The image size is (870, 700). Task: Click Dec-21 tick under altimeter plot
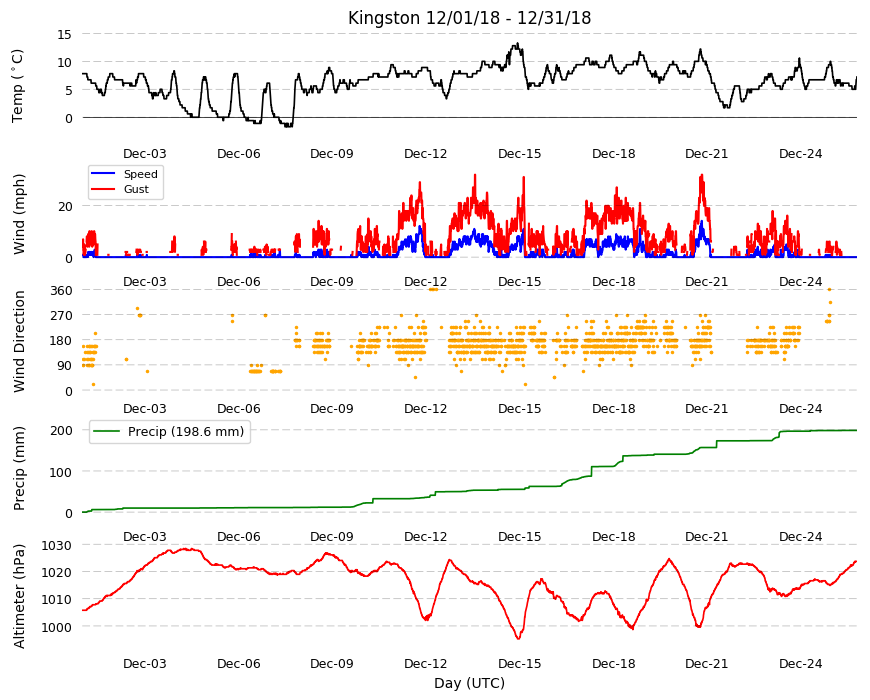706,663
